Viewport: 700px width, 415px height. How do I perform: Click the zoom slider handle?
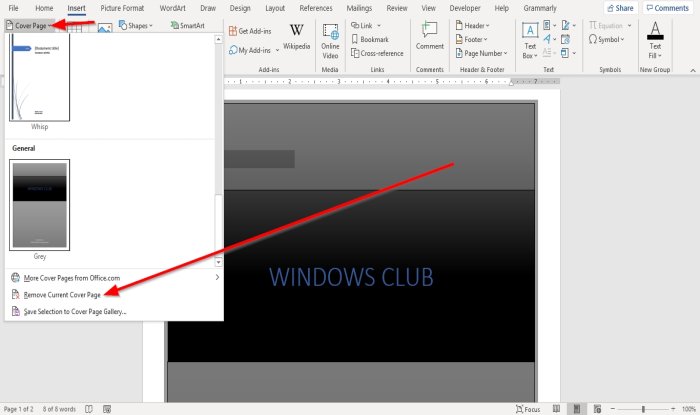643,409
